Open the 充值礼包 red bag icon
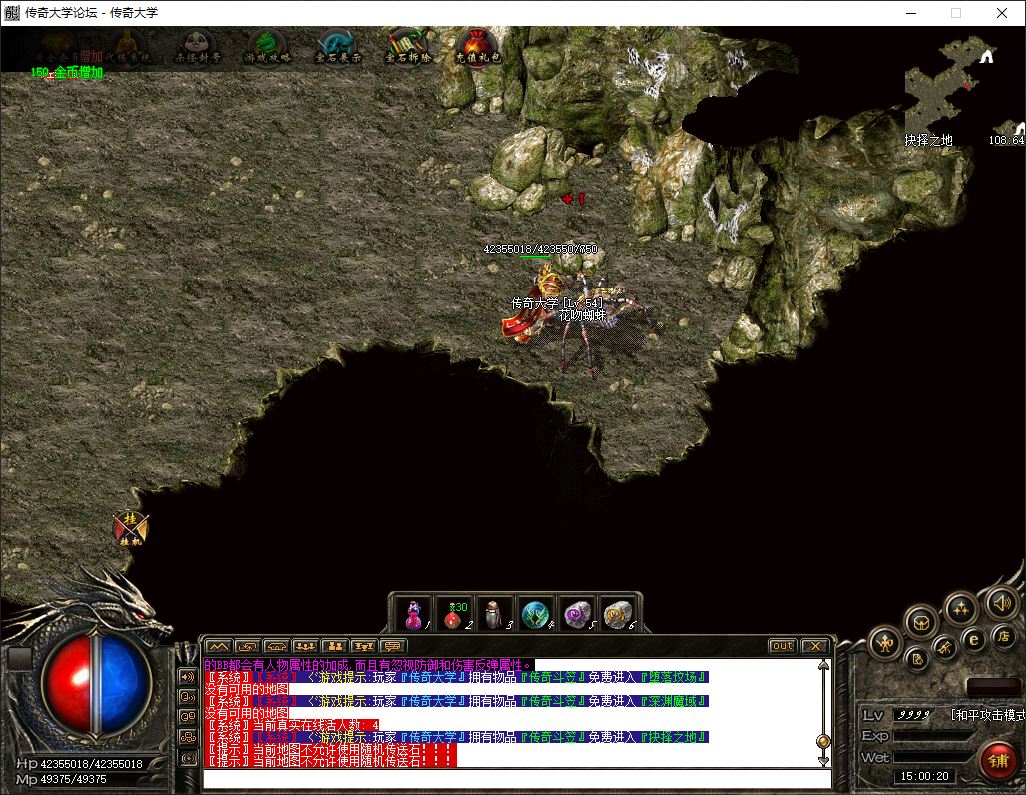This screenshot has width=1026, height=795. (478, 48)
